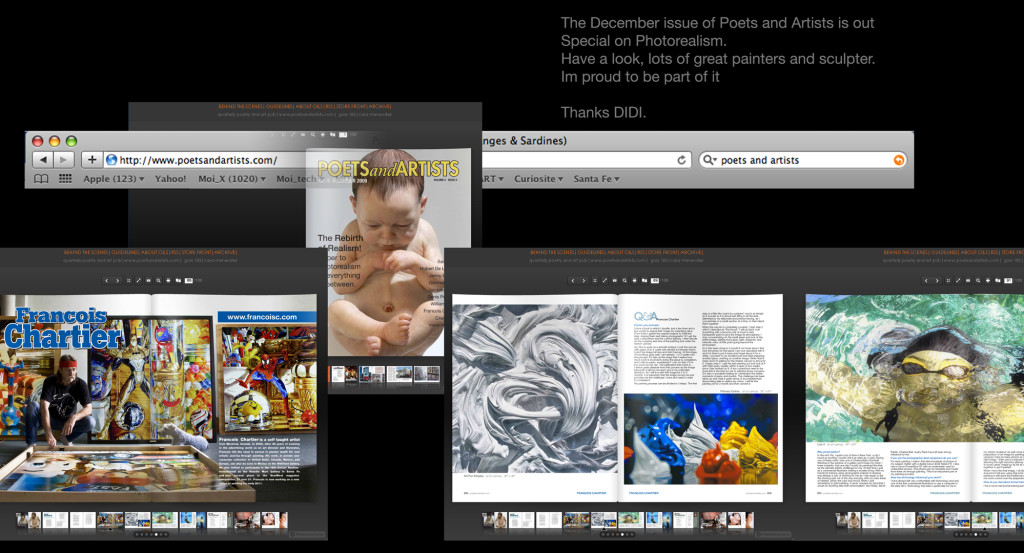Select swimmer spread thumbnail in Q&A viewer strip

click(x=632, y=520)
